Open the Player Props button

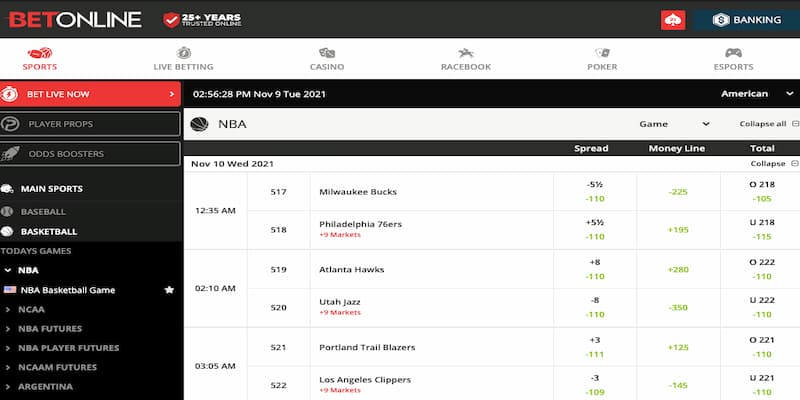pyautogui.click(x=90, y=124)
